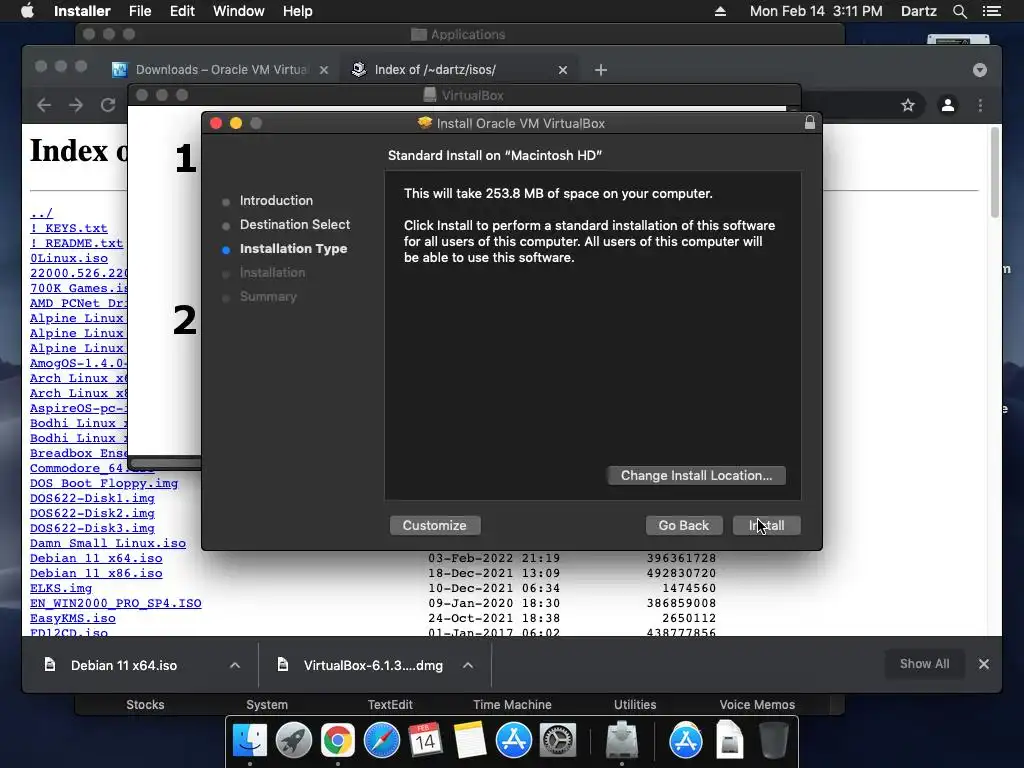Close the Downloads Oracle VM tab
Screen dimensions: 1024x768
[324, 70]
